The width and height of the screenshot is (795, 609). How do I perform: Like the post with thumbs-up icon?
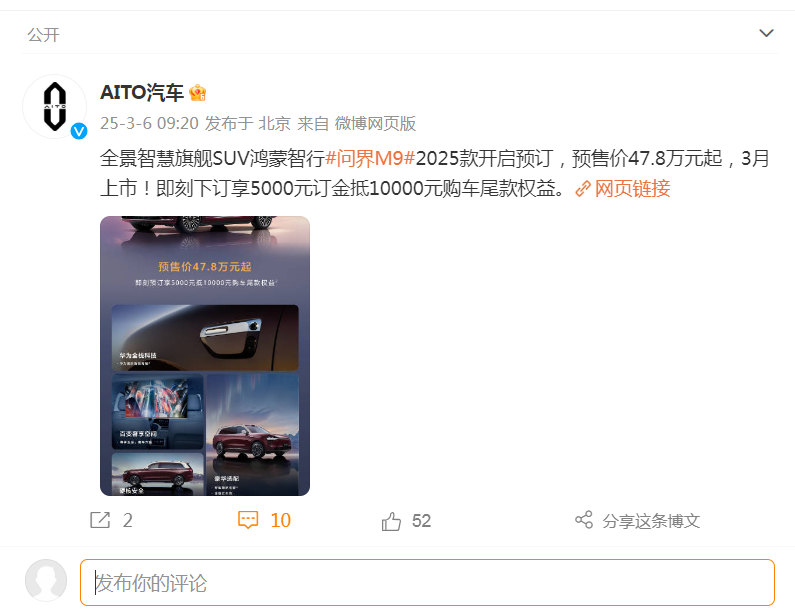(391, 521)
